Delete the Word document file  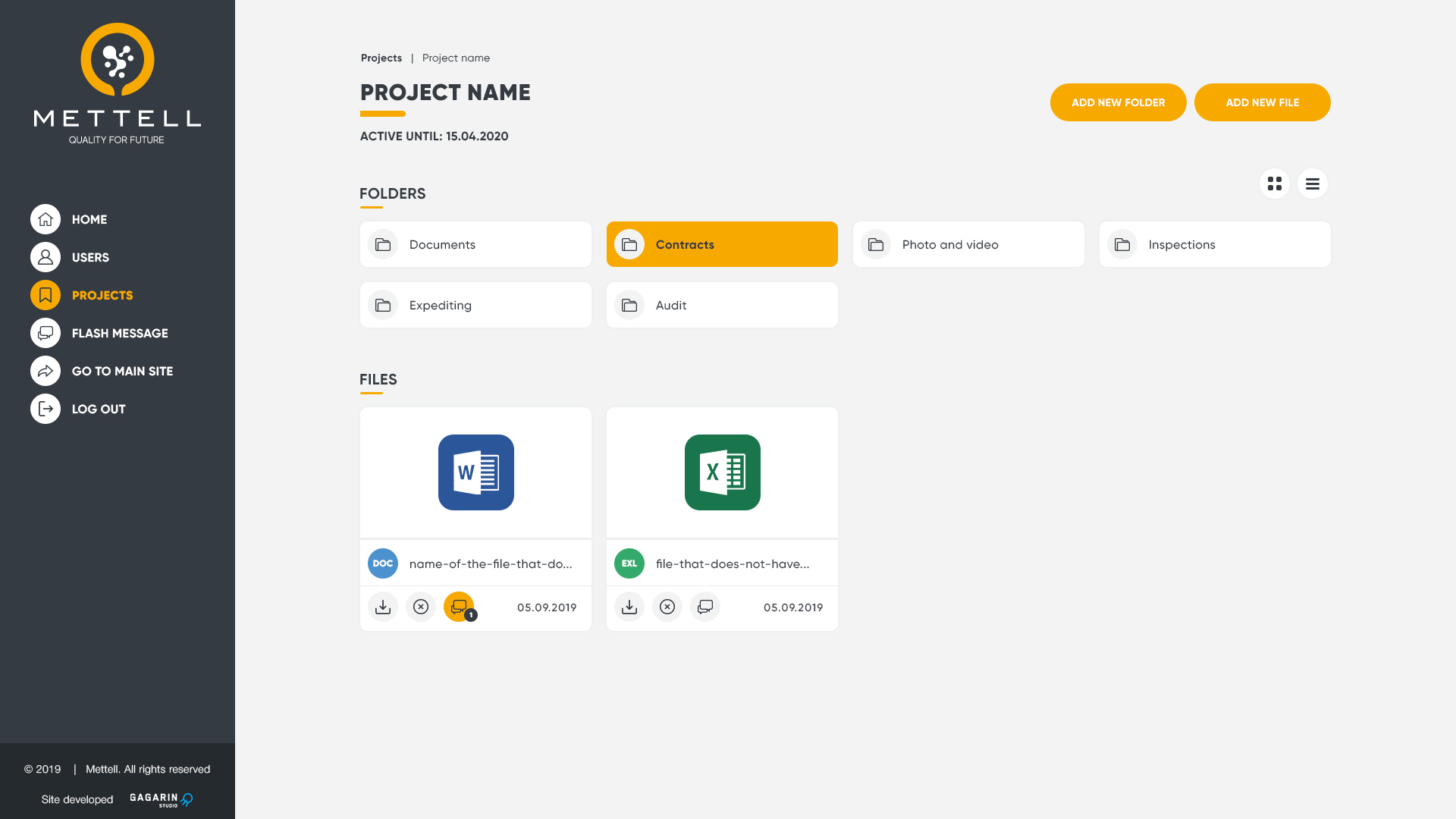click(421, 607)
